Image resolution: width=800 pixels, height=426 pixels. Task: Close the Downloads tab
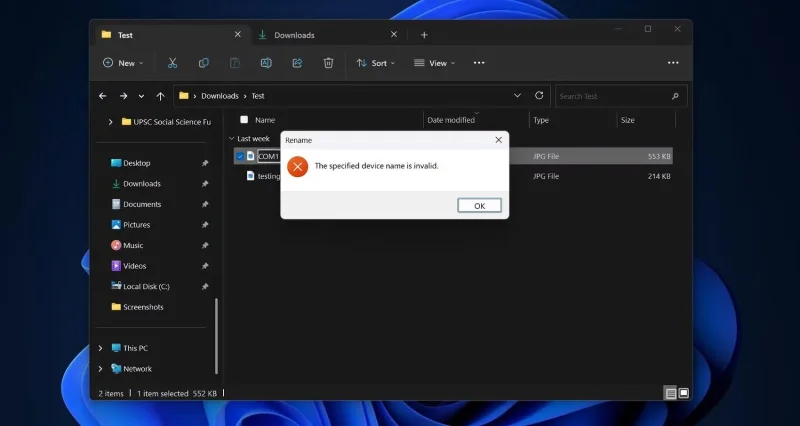393,34
